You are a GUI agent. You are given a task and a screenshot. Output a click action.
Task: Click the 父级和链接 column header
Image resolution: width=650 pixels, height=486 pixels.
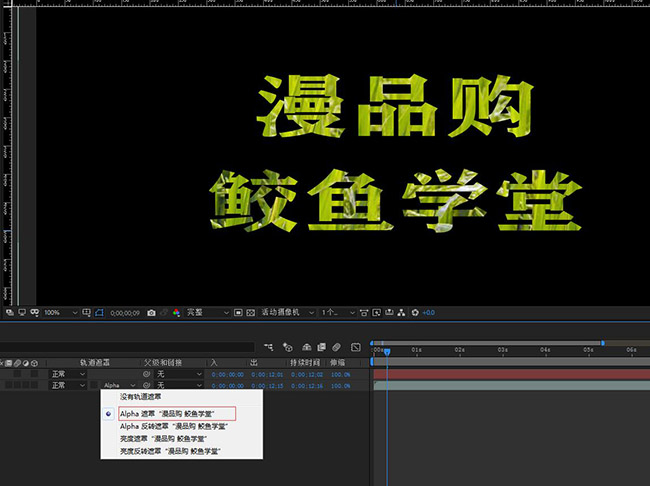163,363
